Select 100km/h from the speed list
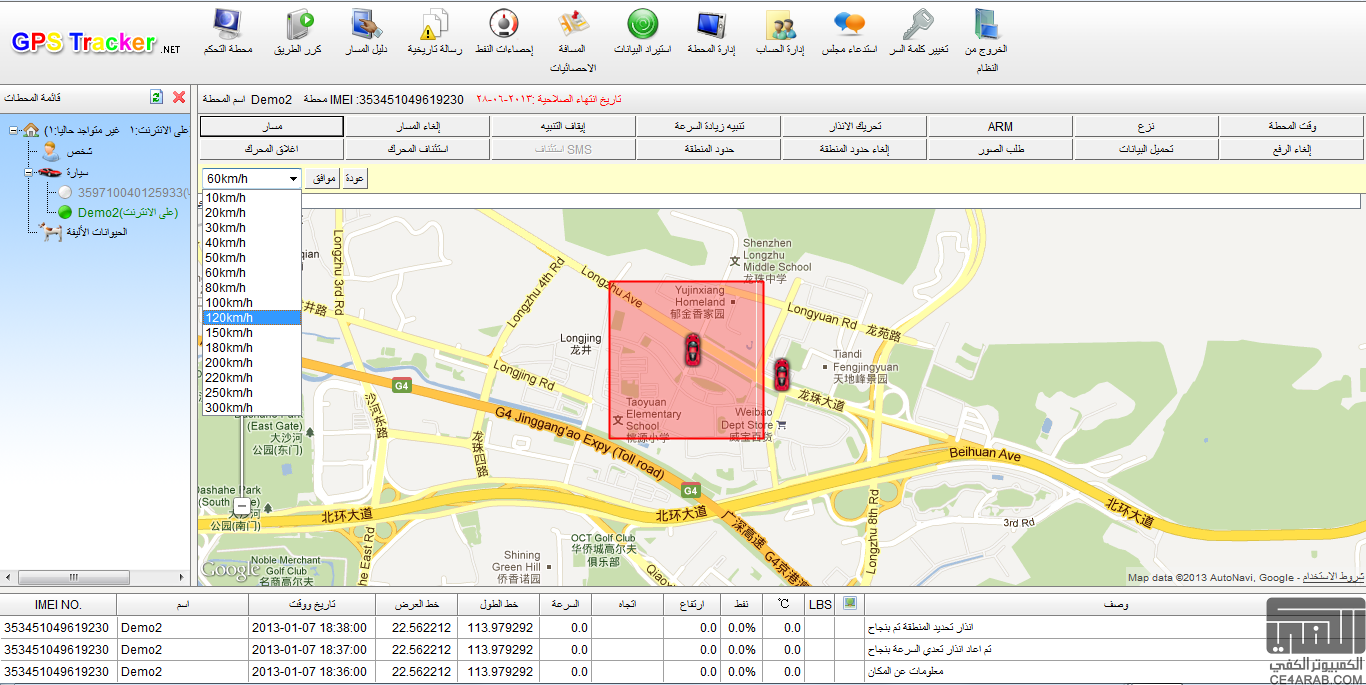Screen dimensions: 1366x685 251,303
